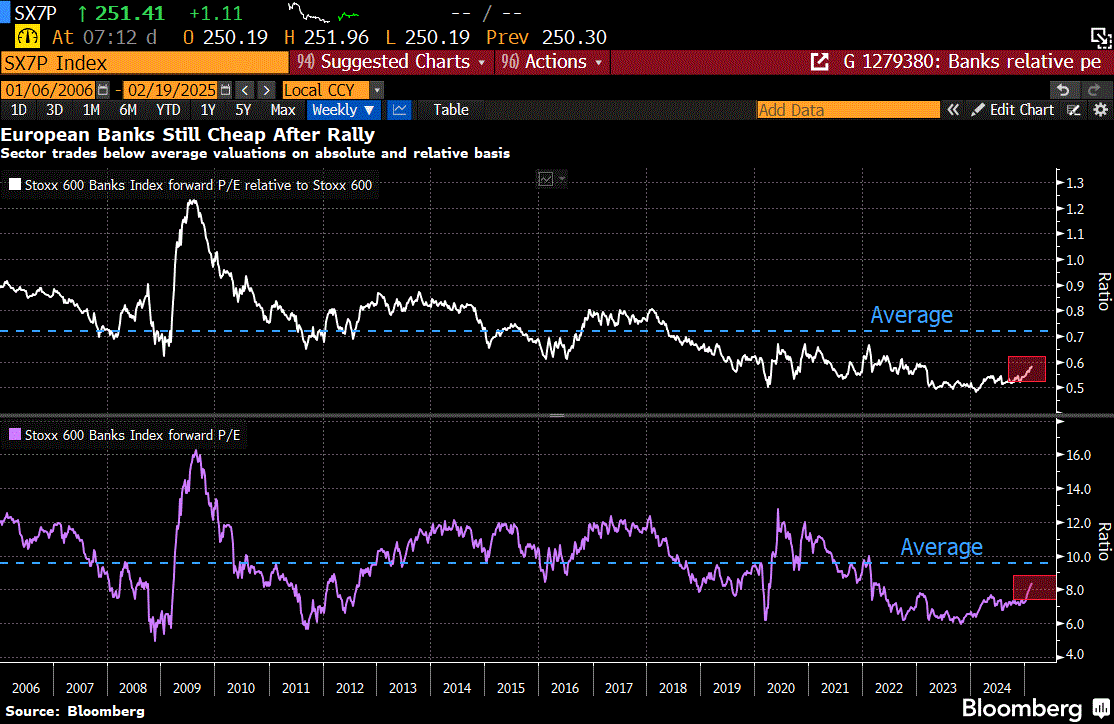
Task: Click the SX7P Index security field
Action: (x=145, y=63)
